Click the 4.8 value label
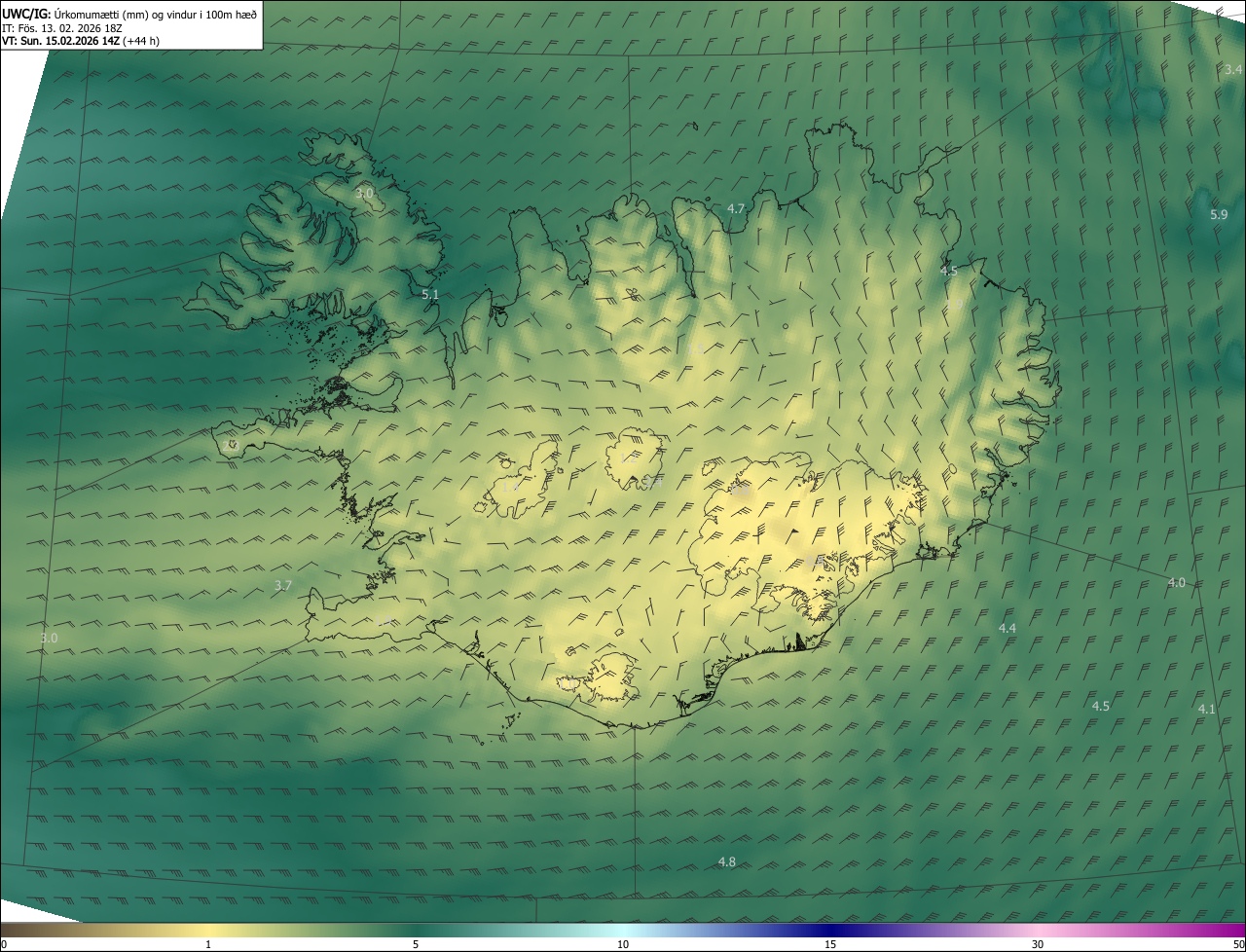 tap(727, 861)
